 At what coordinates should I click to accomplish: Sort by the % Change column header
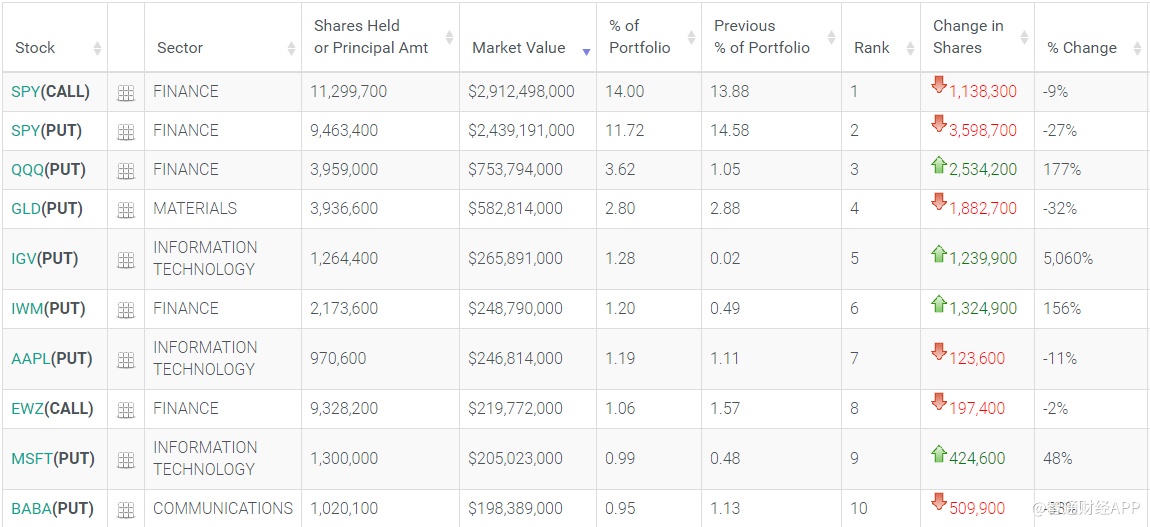coord(1082,47)
